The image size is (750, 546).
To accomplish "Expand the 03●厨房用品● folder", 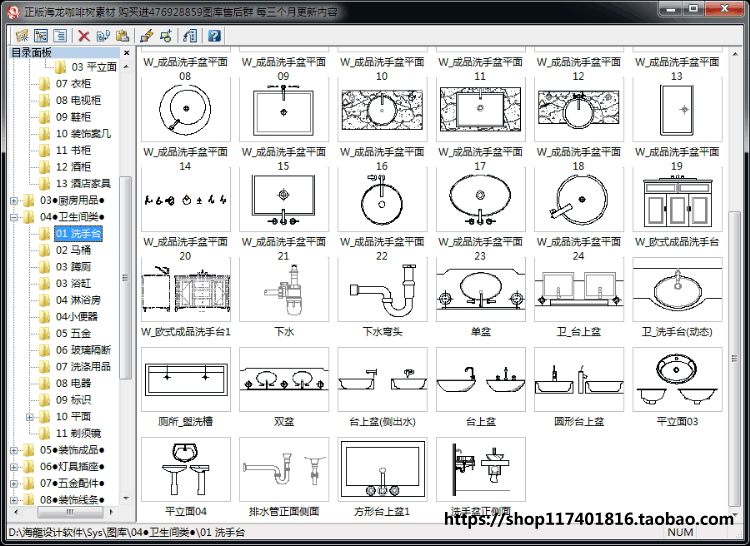I will point(14,200).
